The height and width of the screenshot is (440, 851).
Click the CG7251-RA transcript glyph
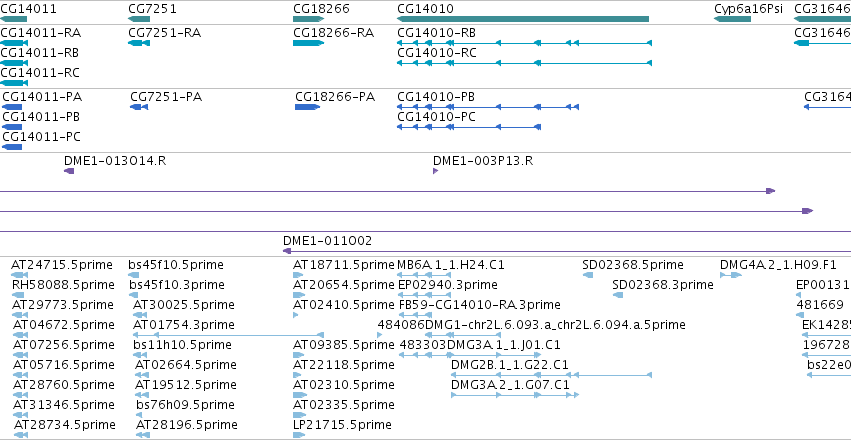click(139, 43)
